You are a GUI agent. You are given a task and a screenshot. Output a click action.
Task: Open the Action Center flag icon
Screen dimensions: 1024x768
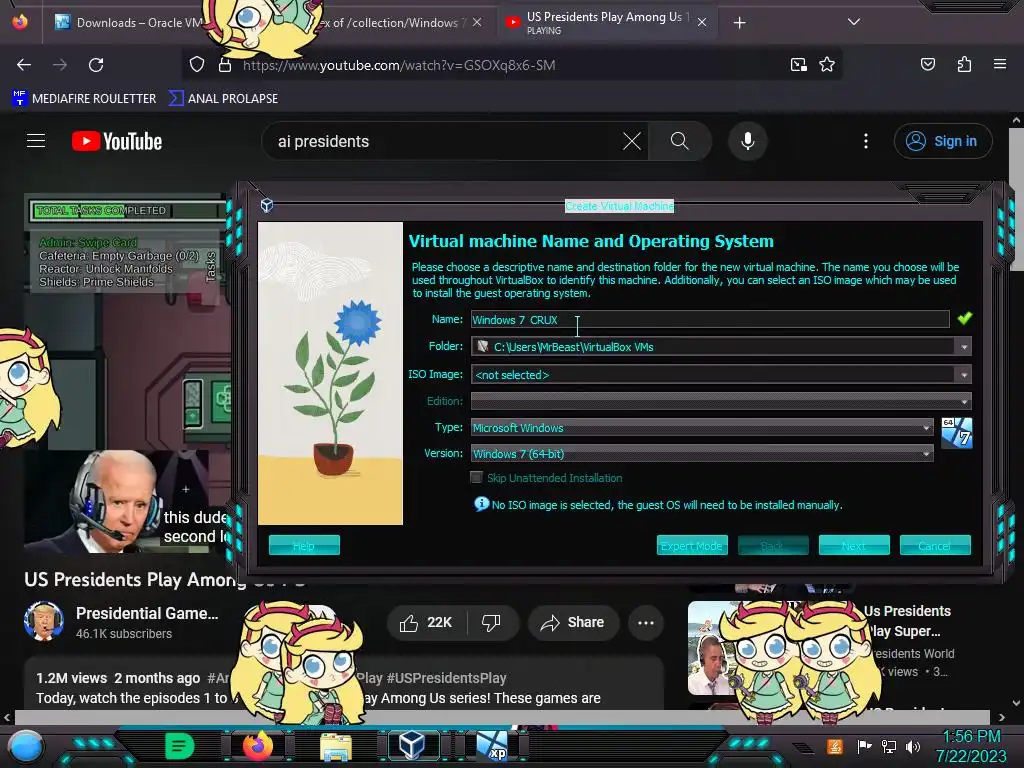(x=864, y=746)
